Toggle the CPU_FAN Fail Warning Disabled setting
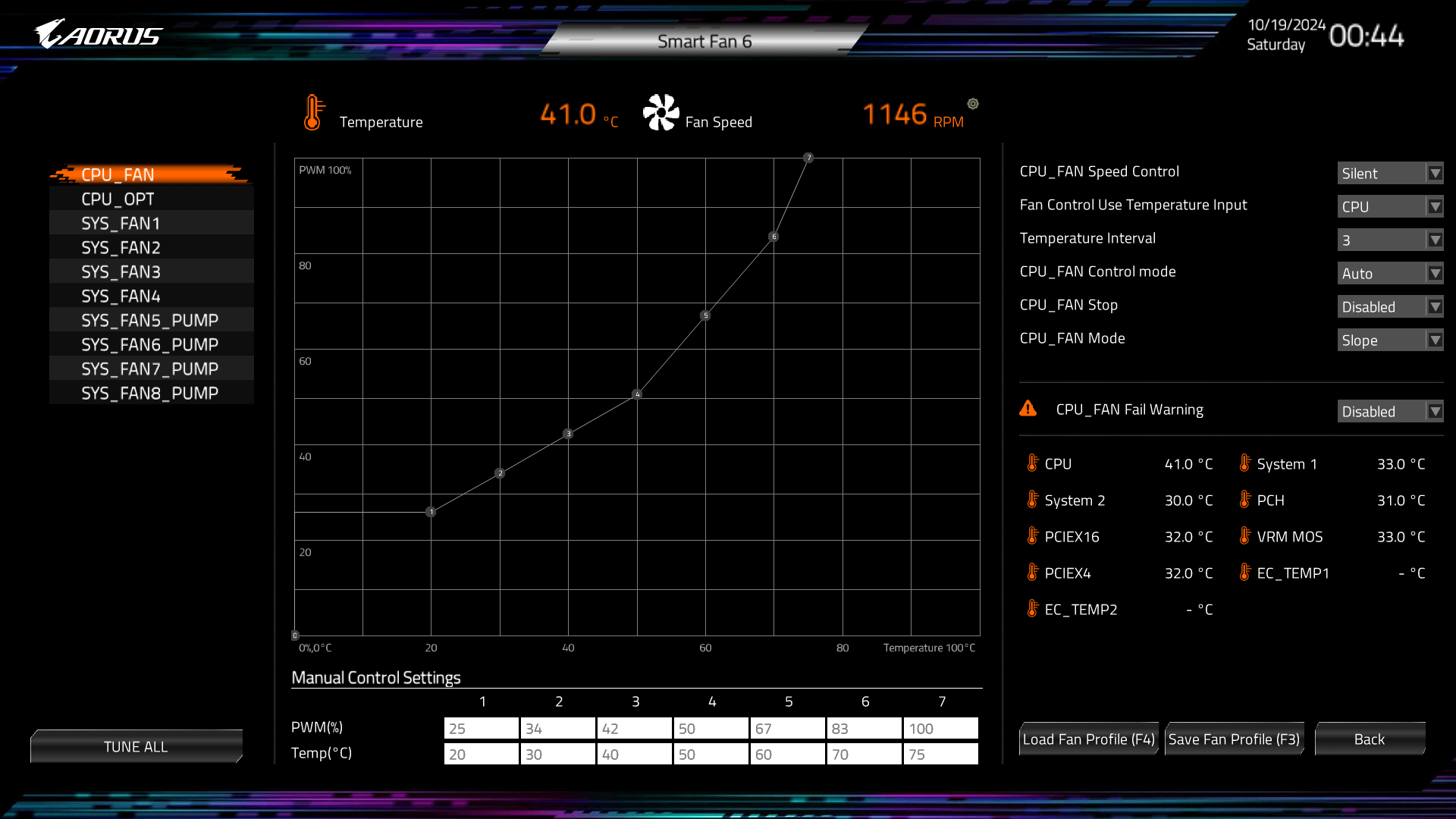 point(1389,412)
